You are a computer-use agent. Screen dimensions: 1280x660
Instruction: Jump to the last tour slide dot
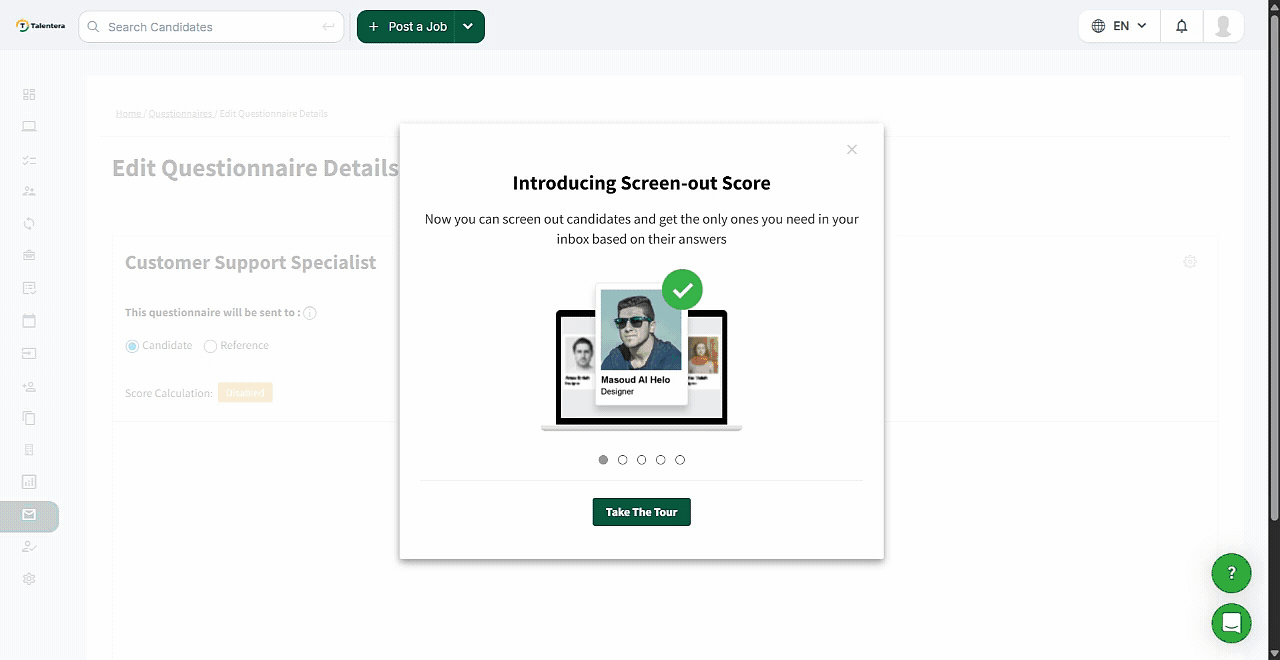click(x=680, y=460)
